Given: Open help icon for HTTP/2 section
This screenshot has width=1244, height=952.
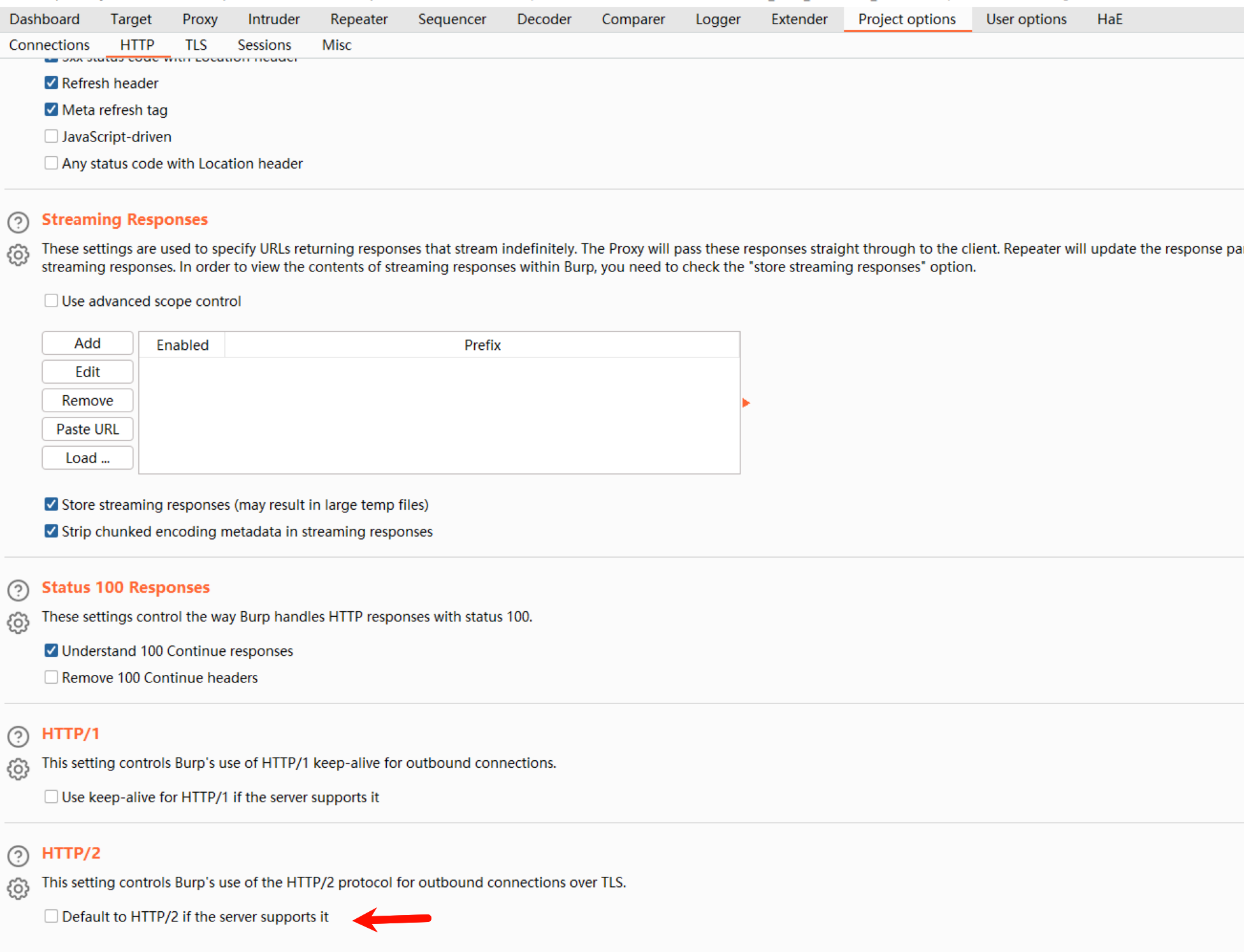Looking at the screenshot, I should click(18, 856).
